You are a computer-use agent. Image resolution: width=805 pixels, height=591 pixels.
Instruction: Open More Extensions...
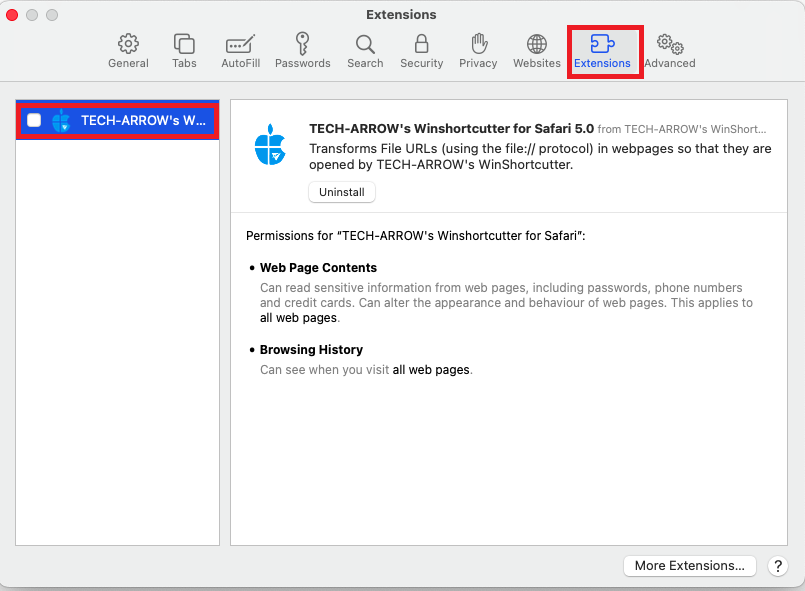point(689,565)
